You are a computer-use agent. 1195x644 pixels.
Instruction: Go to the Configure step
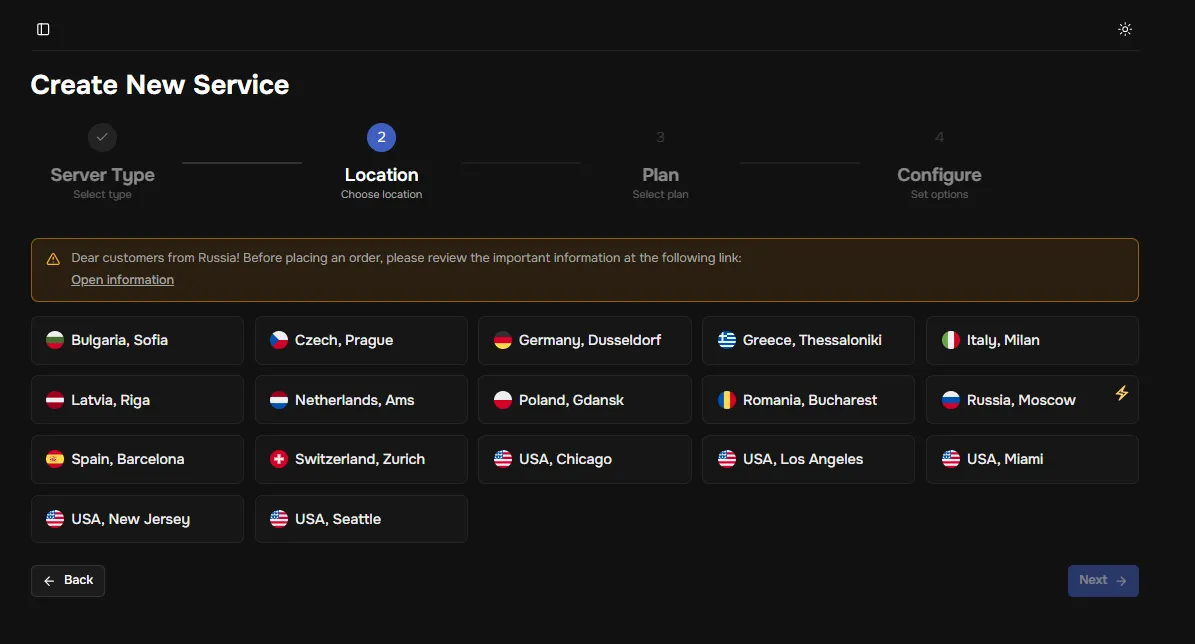(x=939, y=174)
